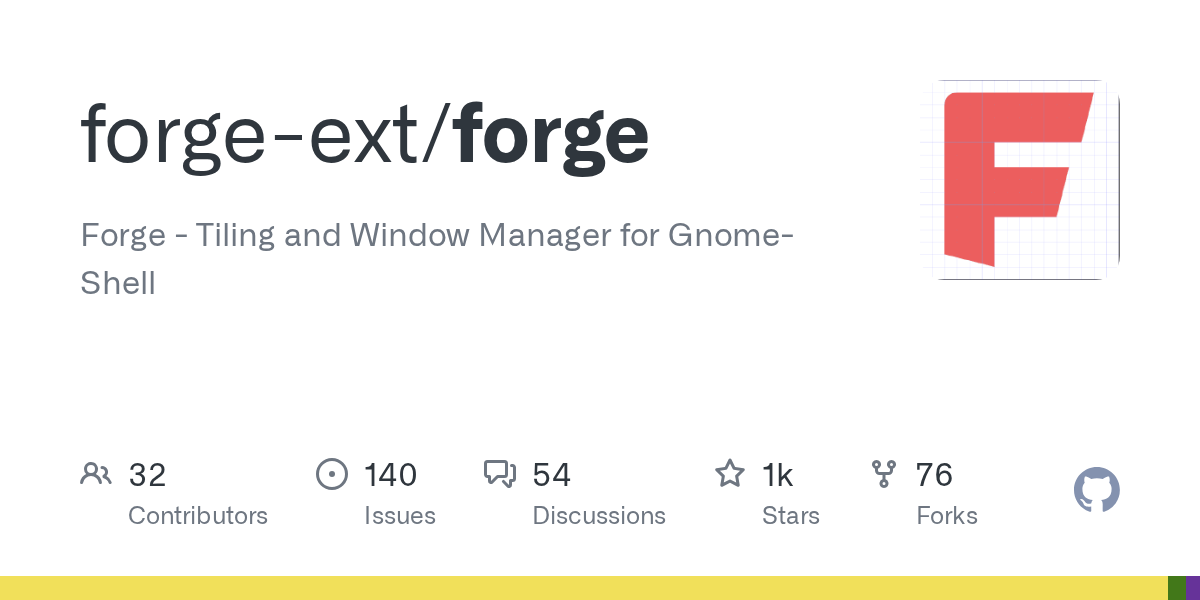Screen dimensions: 1200x600
Task: Open the bold forge repository name
Action: click(x=553, y=135)
